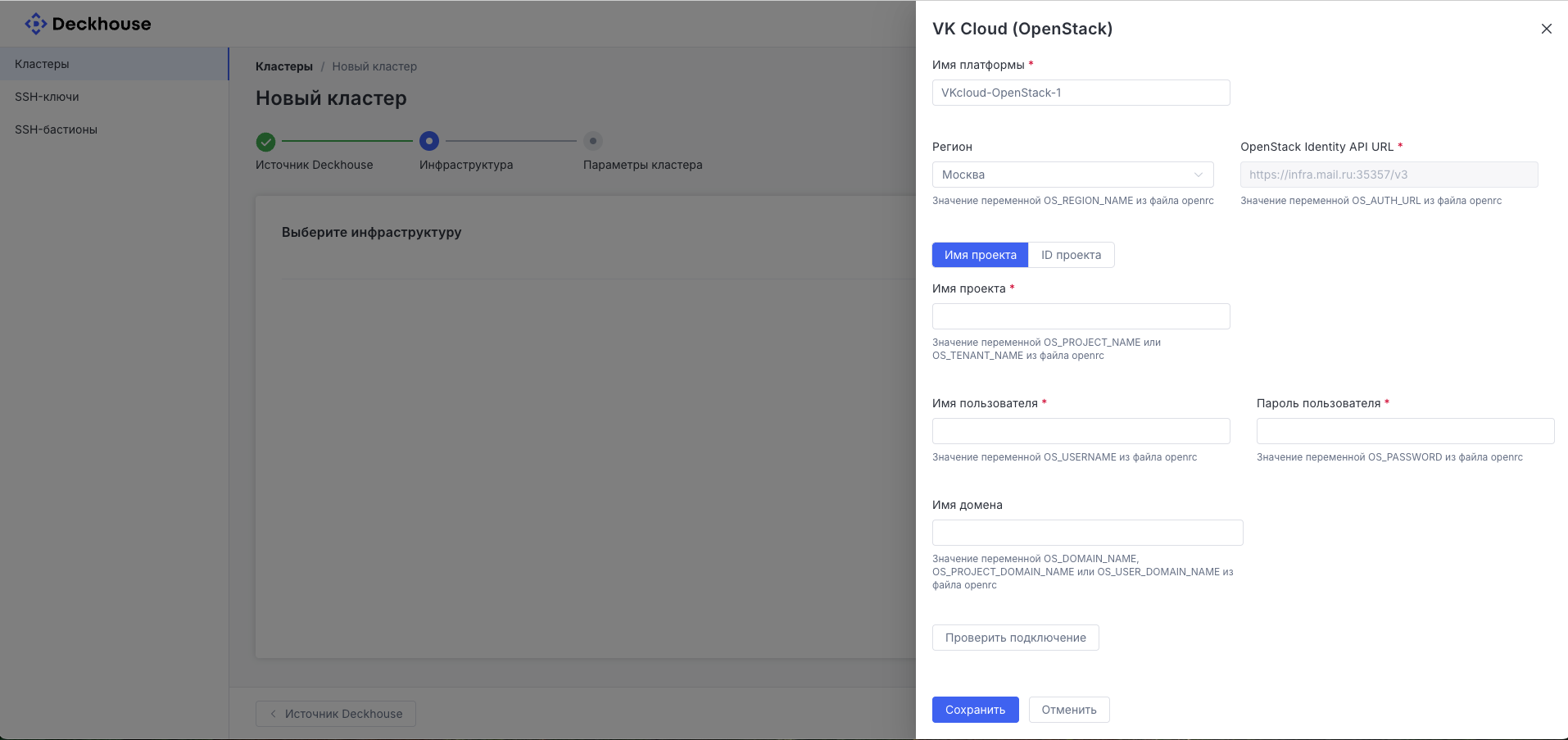Click the OS_USERNAME hint text
Viewport: 1568px width, 740px height.
(1064, 457)
